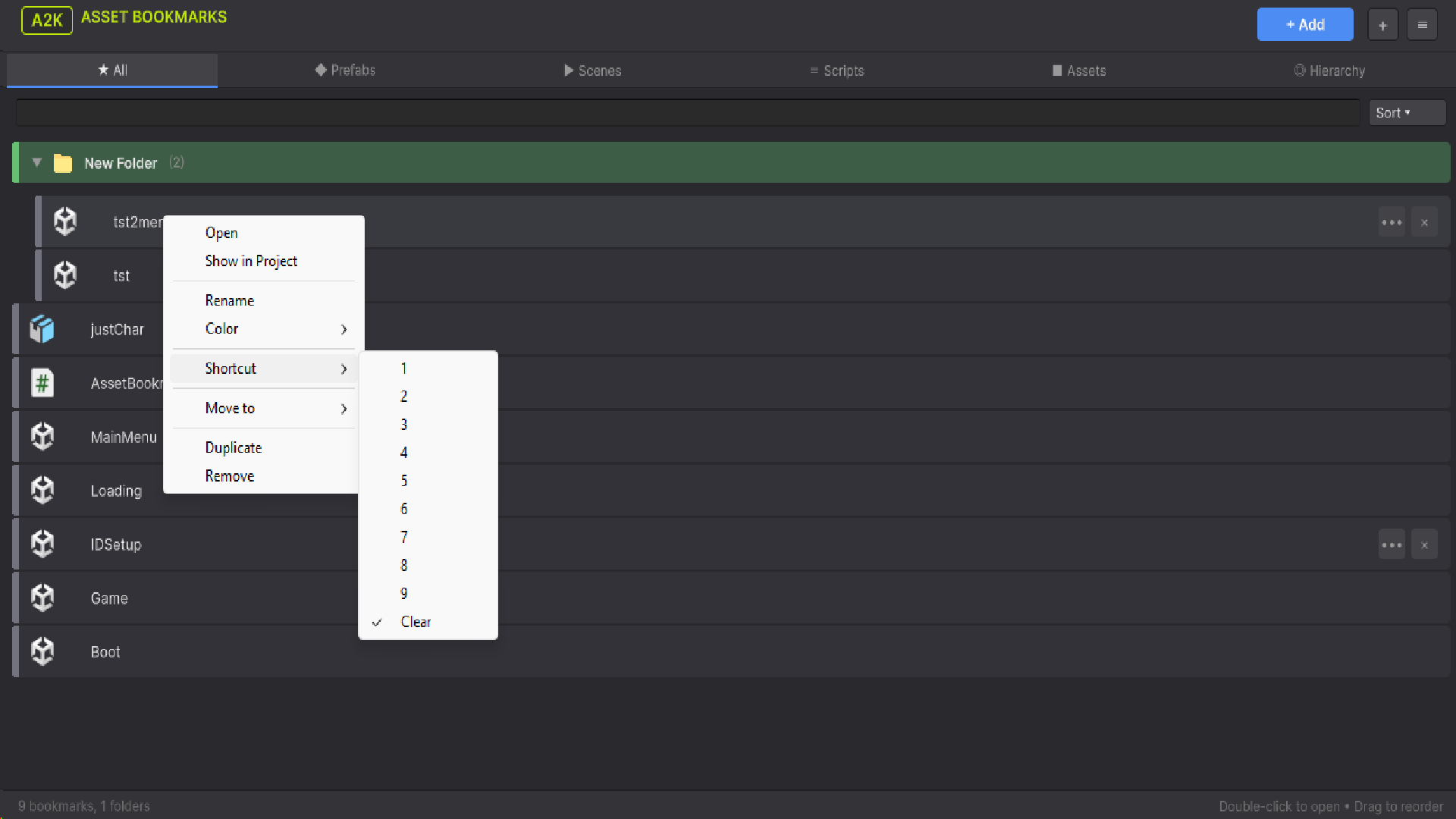Screen dimensions: 1456x819
Task: Remove IDSetup bookmark with the x icon
Action: pos(1424,544)
